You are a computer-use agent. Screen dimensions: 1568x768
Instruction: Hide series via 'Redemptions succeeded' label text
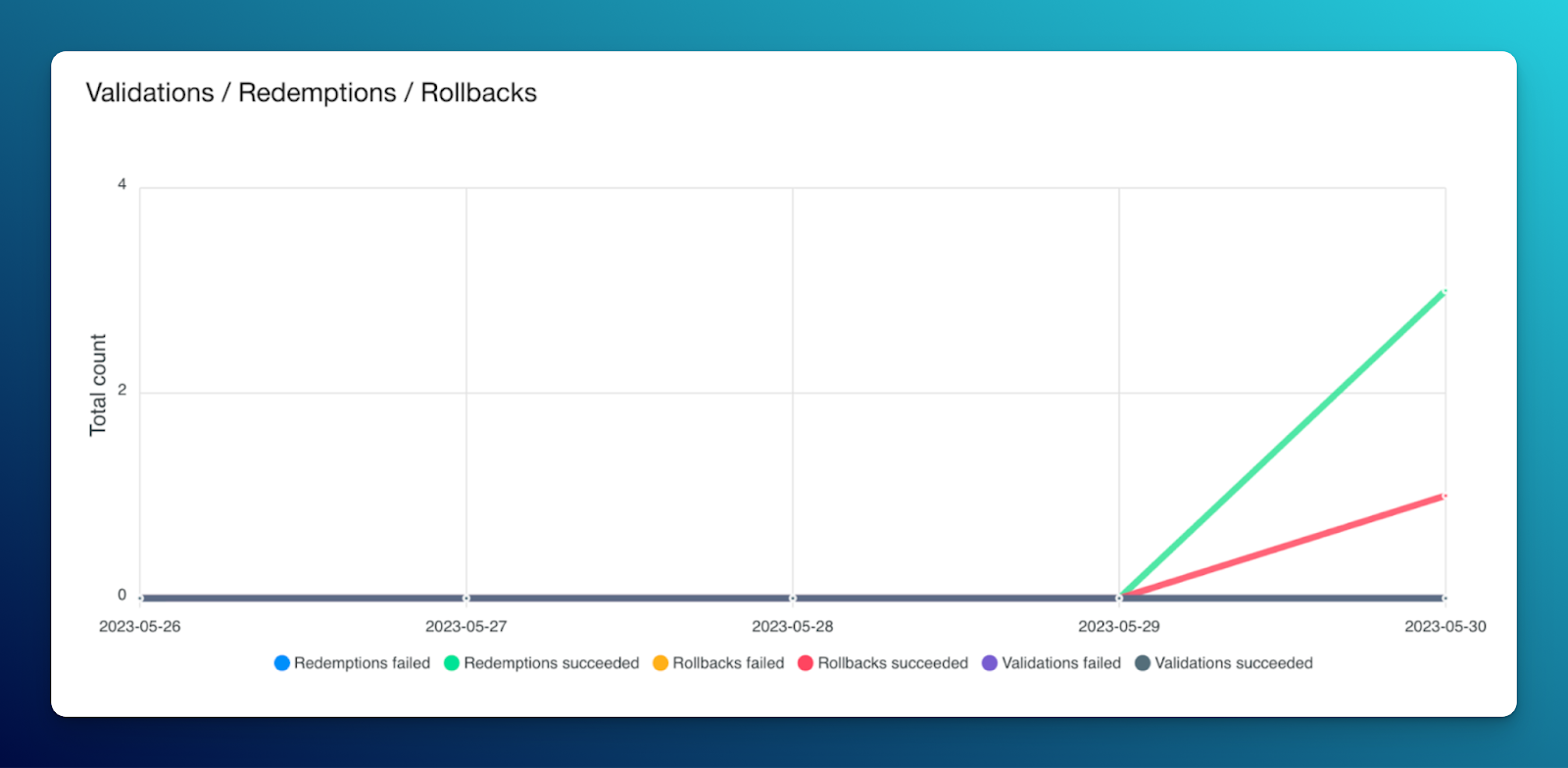[551, 663]
